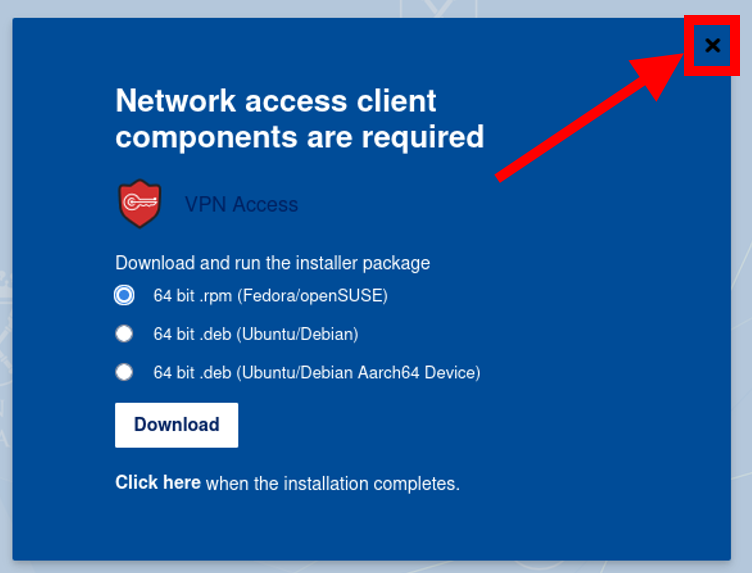Pick the Ubuntu/Debian Aarch64 Device radio button
Screen dimensions: 752x573
coord(124,372)
